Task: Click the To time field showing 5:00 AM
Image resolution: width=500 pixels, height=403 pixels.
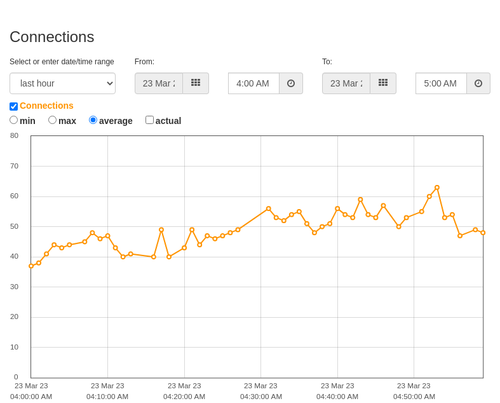Action: 441,83
